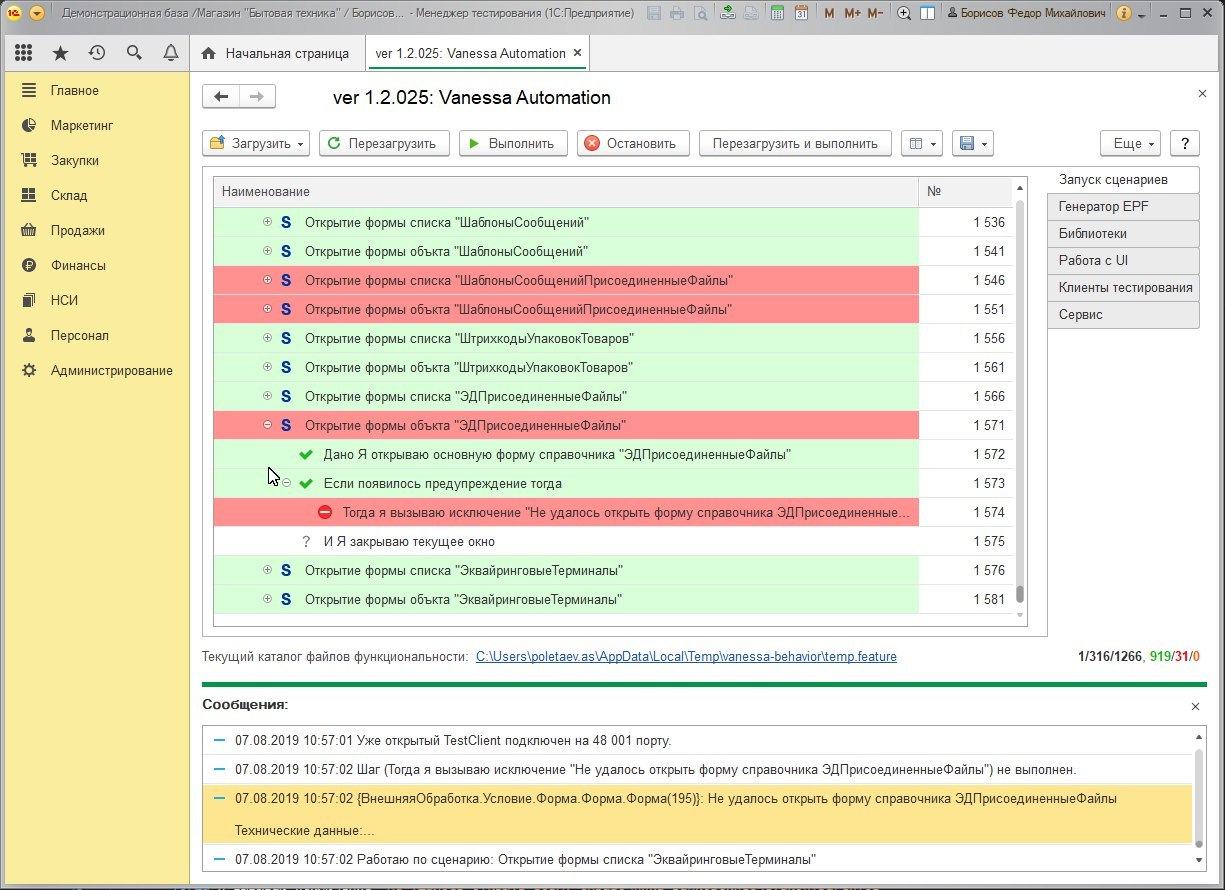
Task: Click the M+ memory button
Action: tap(852, 14)
